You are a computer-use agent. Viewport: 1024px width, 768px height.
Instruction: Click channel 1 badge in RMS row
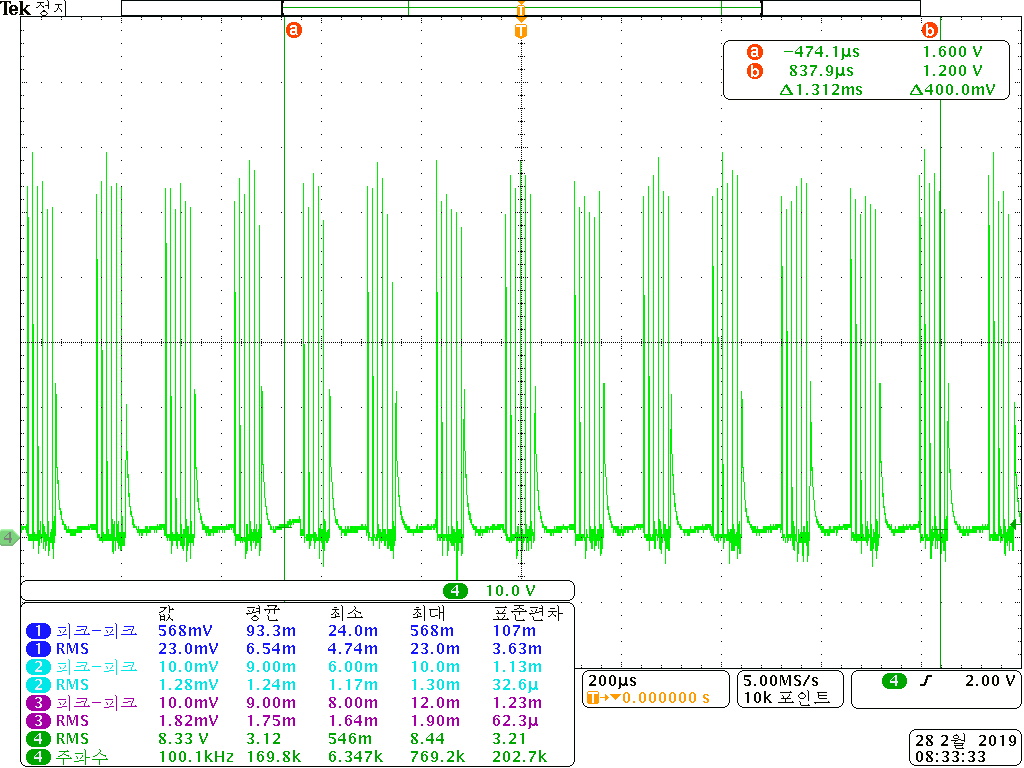click(x=38, y=649)
